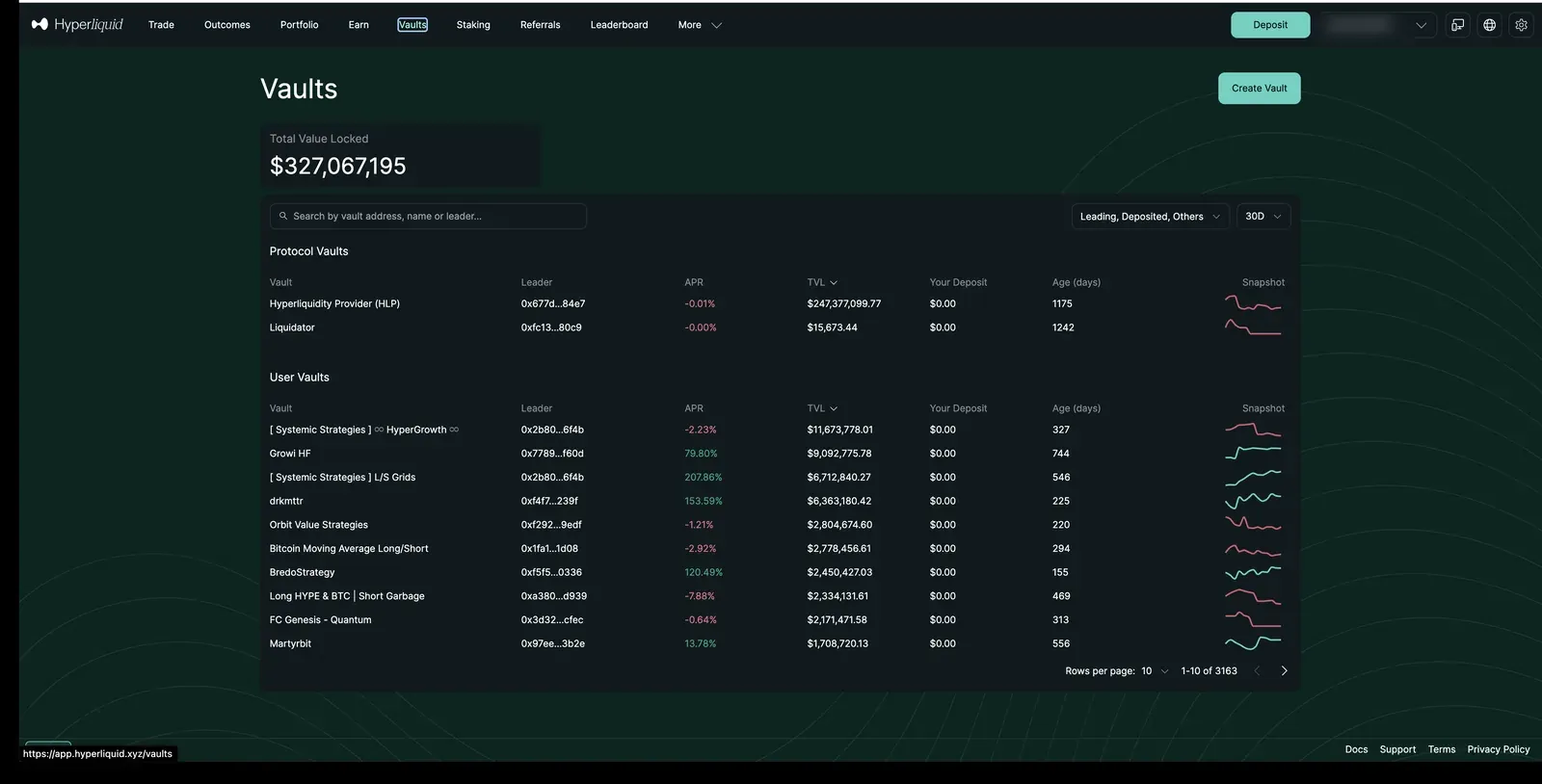Image resolution: width=1542 pixels, height=784 pixels.
Task: Open the Growi HF snapshot chart
Action: click(1253, 453)
